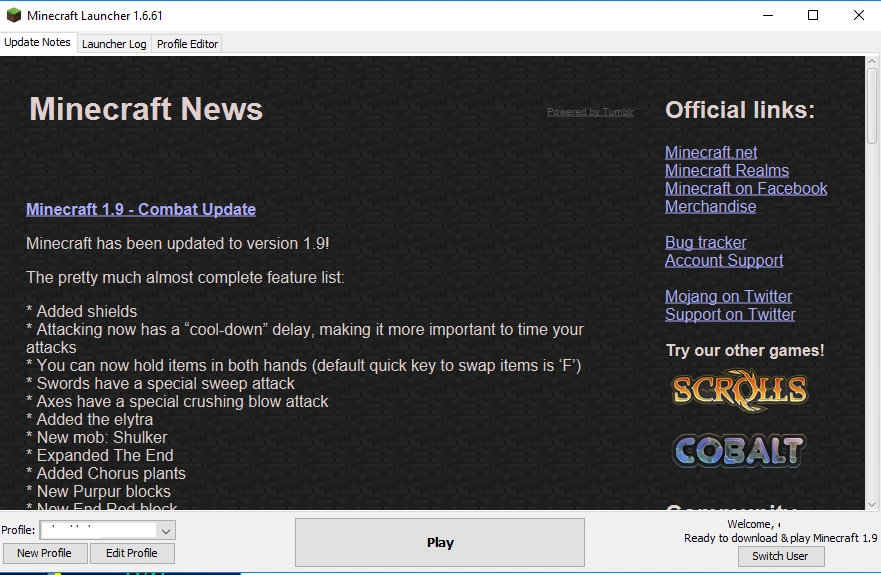Click '* Expanded The End' line

pos(99,455)
